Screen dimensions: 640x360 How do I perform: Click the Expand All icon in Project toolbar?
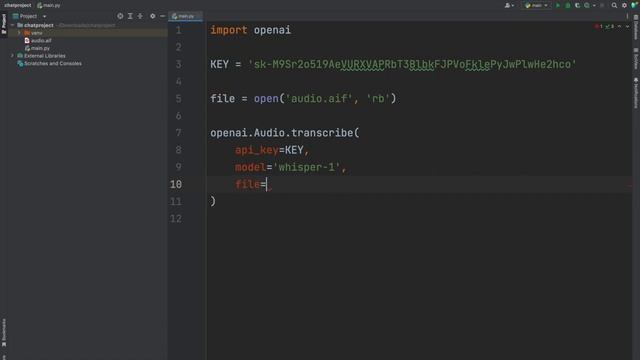click(x=130, y=16)
